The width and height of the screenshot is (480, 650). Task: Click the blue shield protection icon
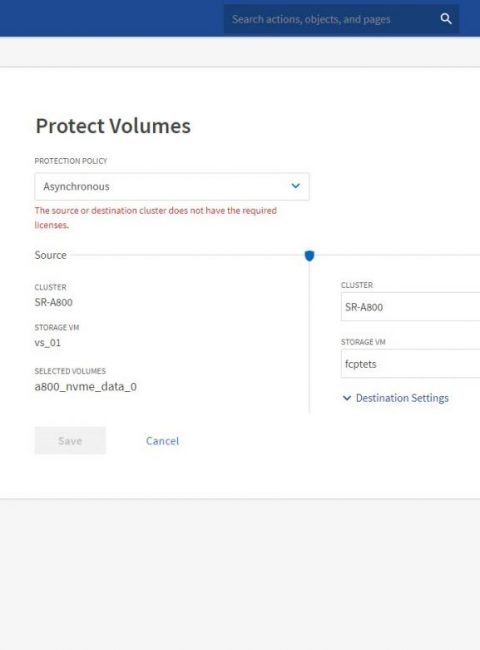click(x=309, y=255)
